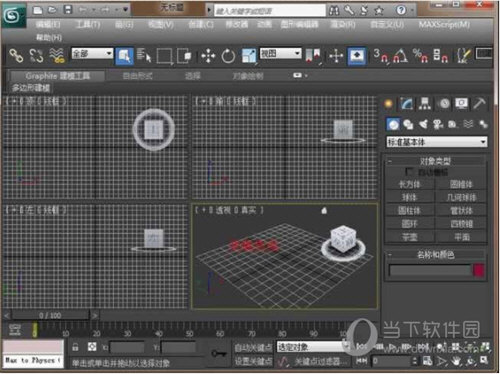The width and height of the screenshot is (500, 374).
Task: Open the 工具(T) menu
Action: coord(88,24)
